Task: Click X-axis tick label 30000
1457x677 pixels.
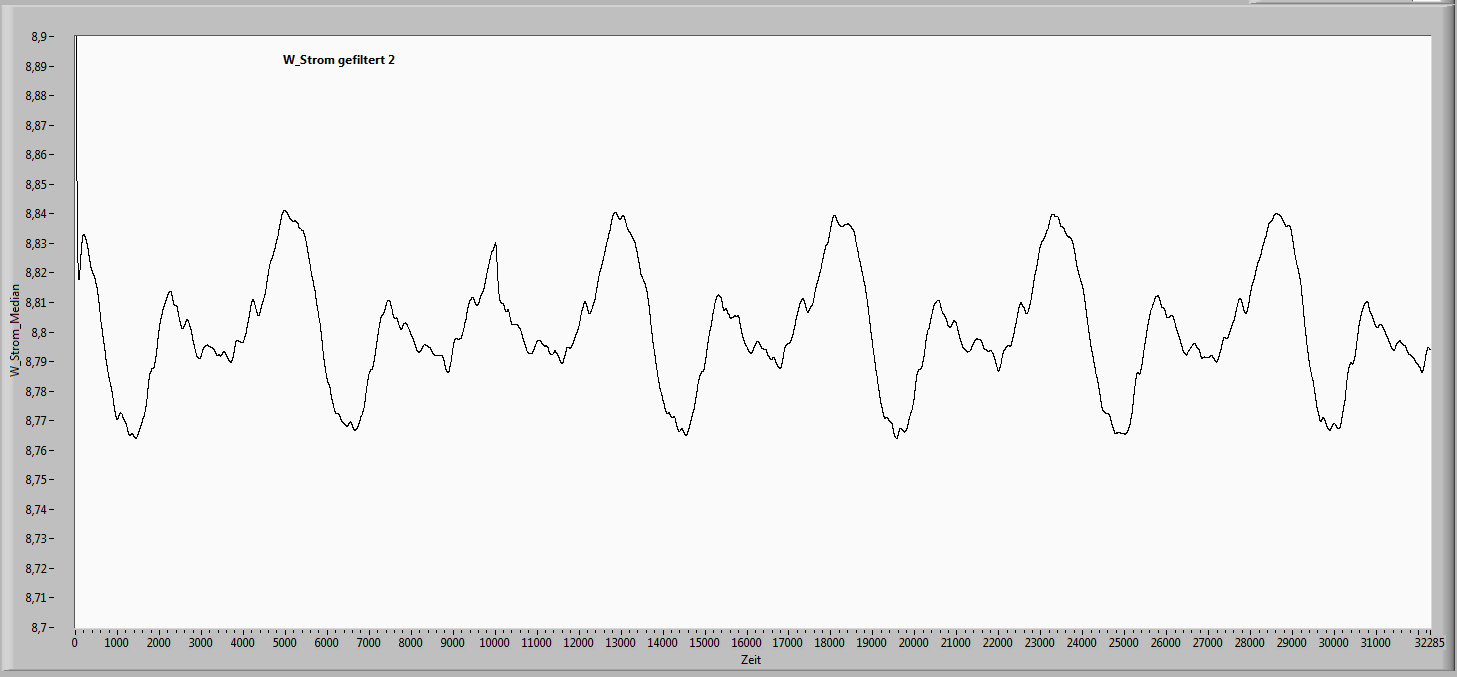Action: pyautogui.click(x=1335, y=643)
